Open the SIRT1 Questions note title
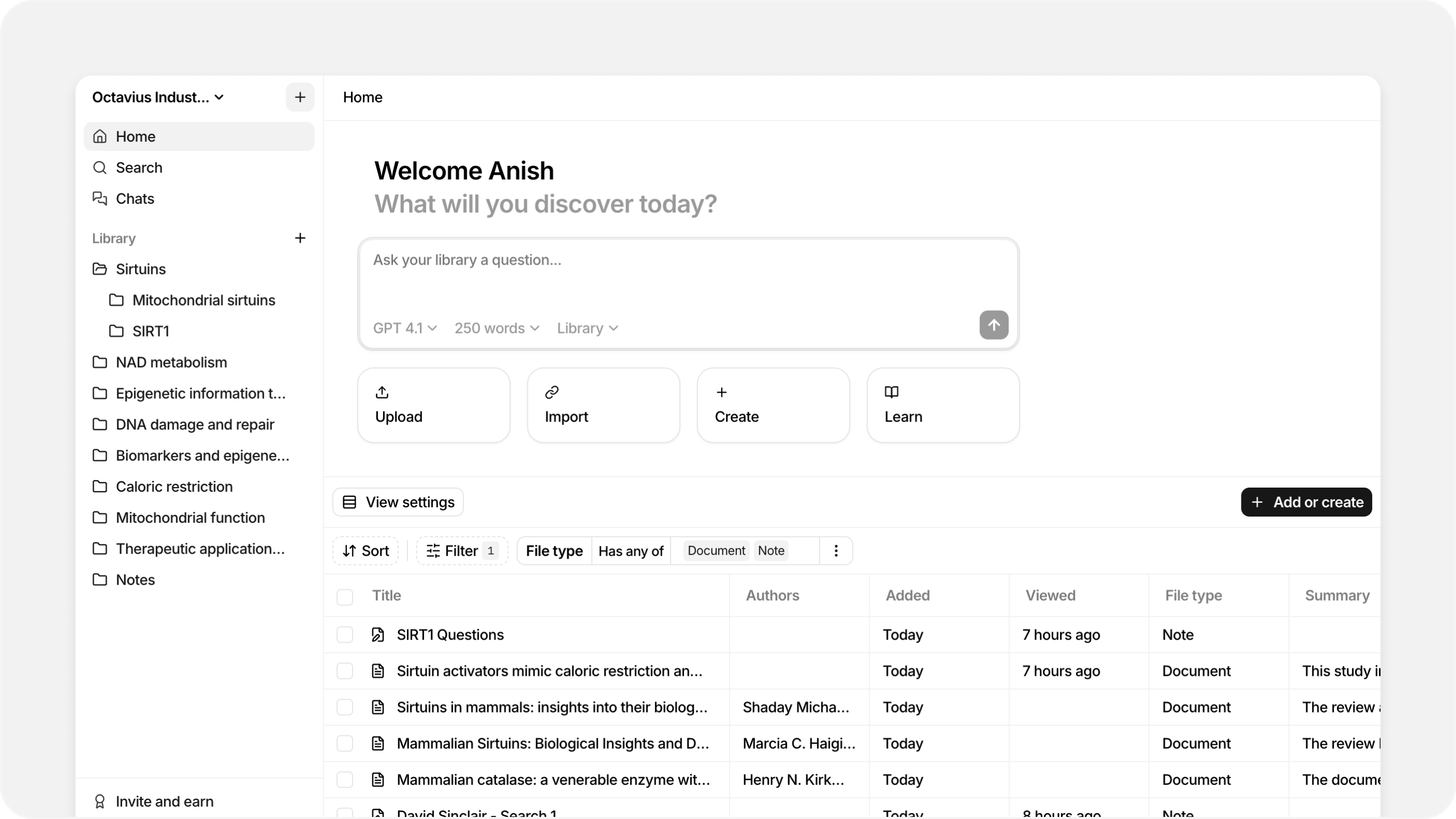1456x819 pixels. [x=450, y=635]
